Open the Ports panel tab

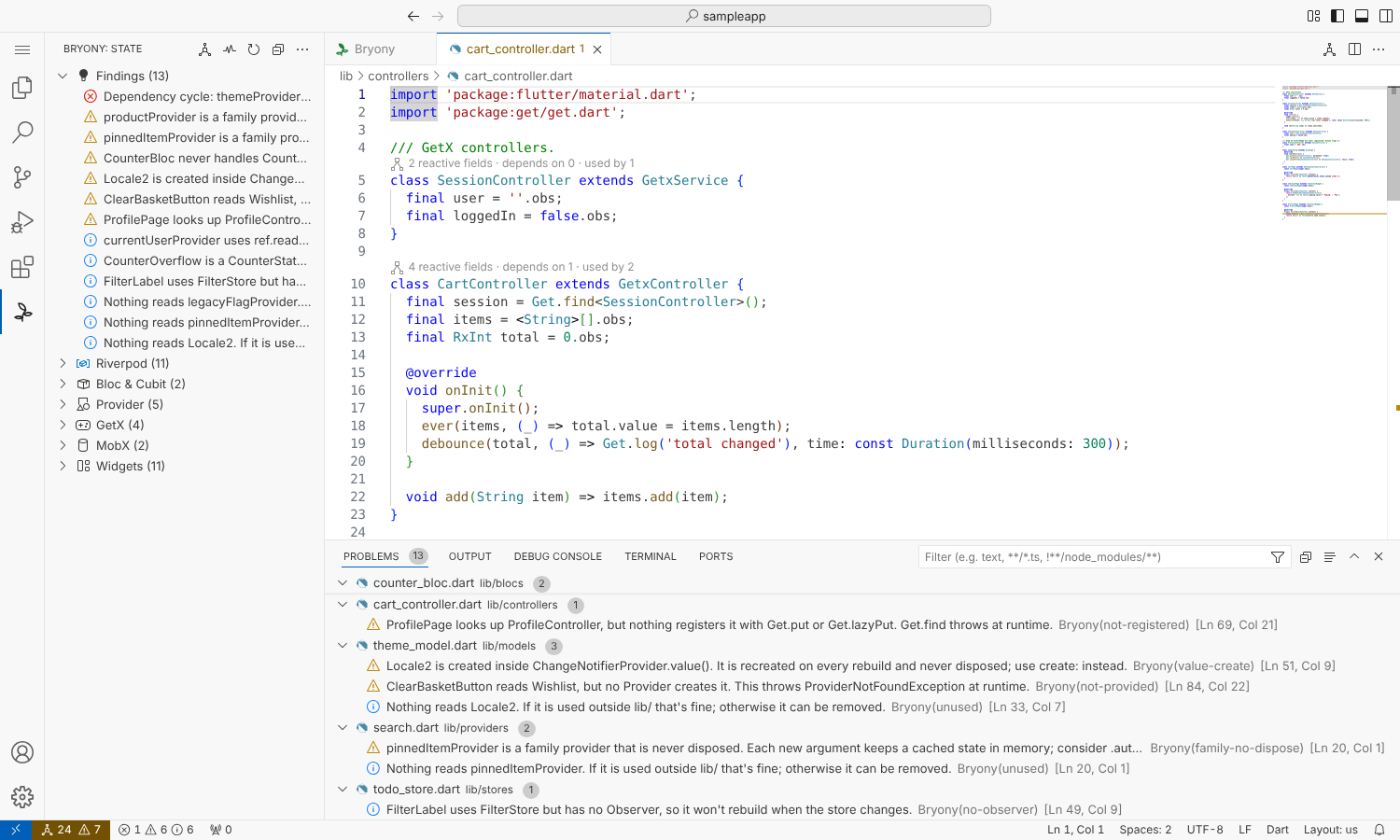(x=716, y=556)
